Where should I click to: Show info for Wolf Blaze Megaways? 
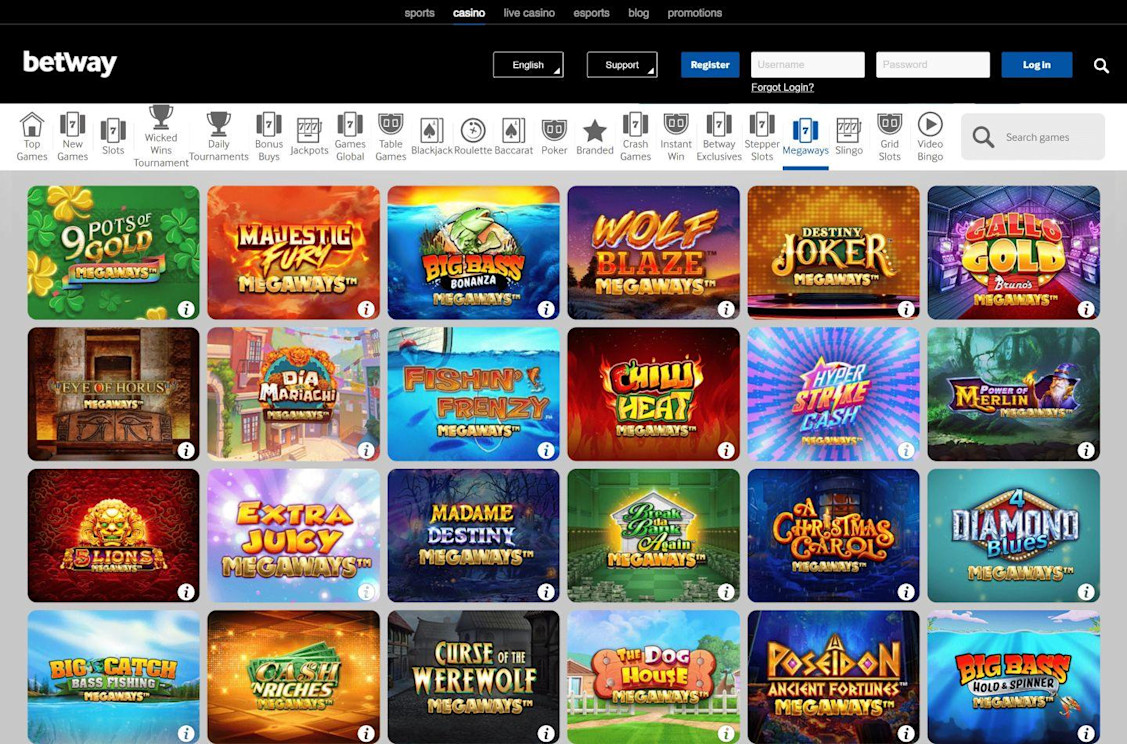[x=726, y=309]
